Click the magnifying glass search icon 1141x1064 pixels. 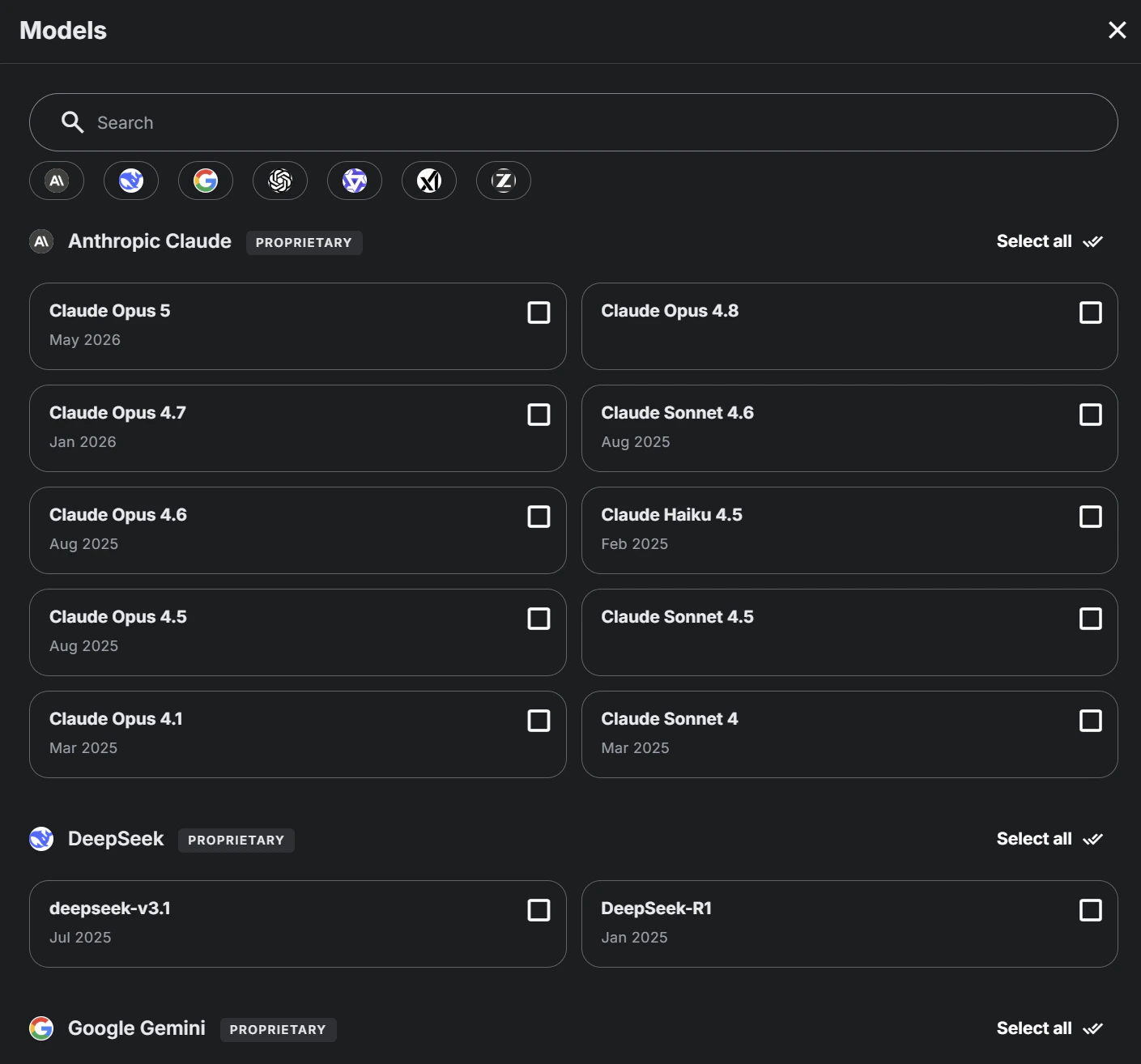click(x=73, y=122)
